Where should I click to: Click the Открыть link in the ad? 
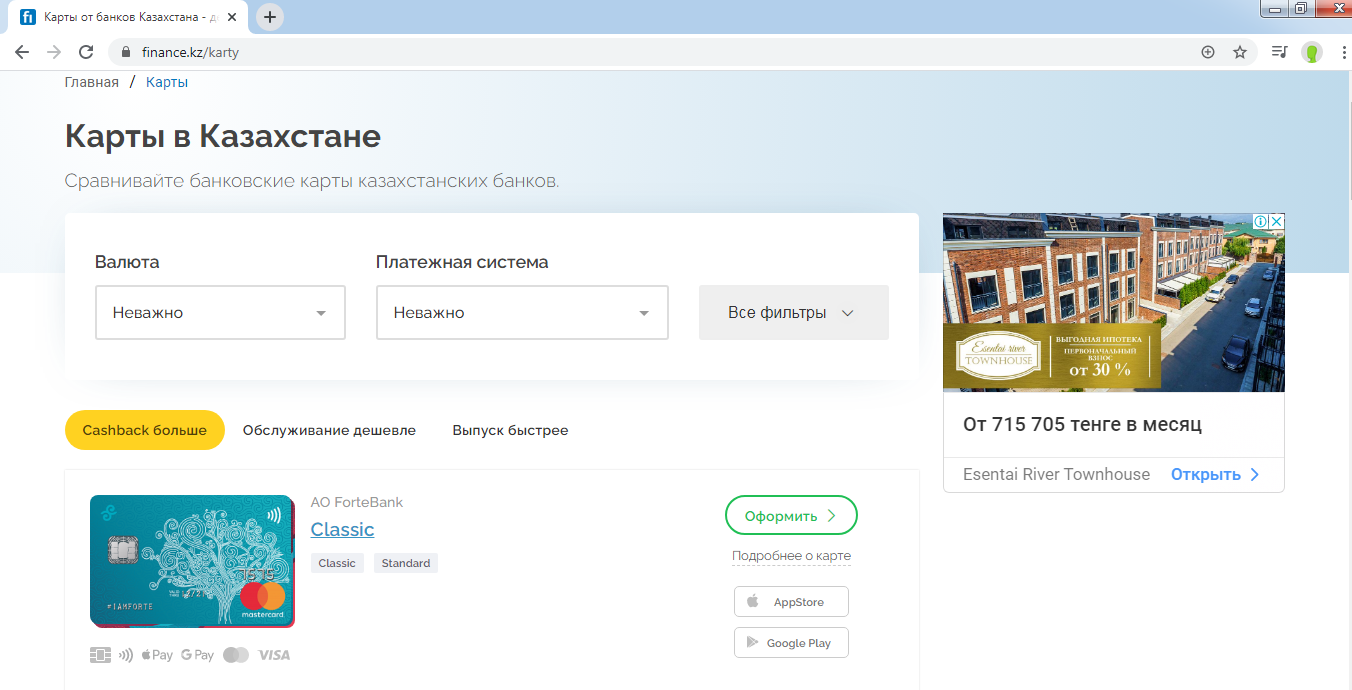(1215, 474)
